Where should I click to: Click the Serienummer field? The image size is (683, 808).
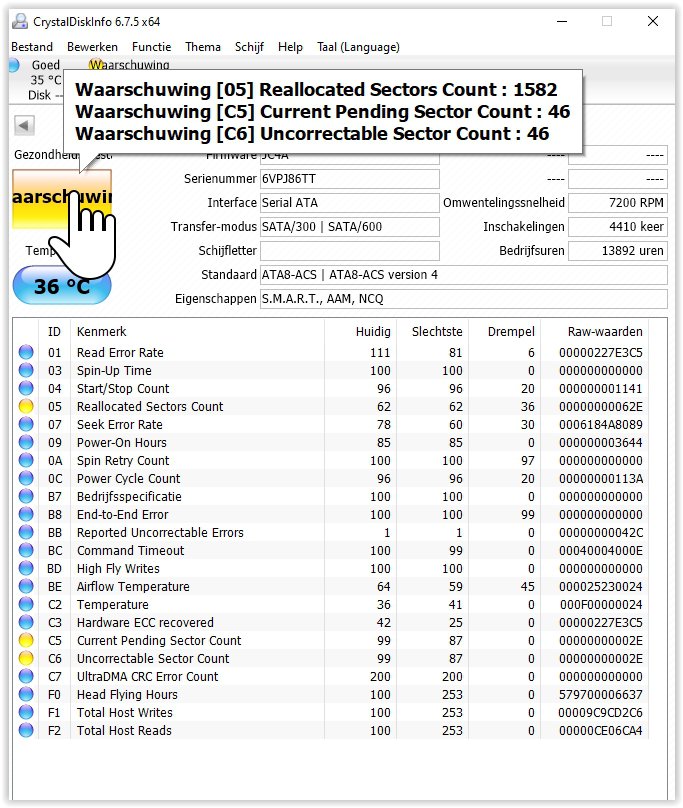pos(349,179)
